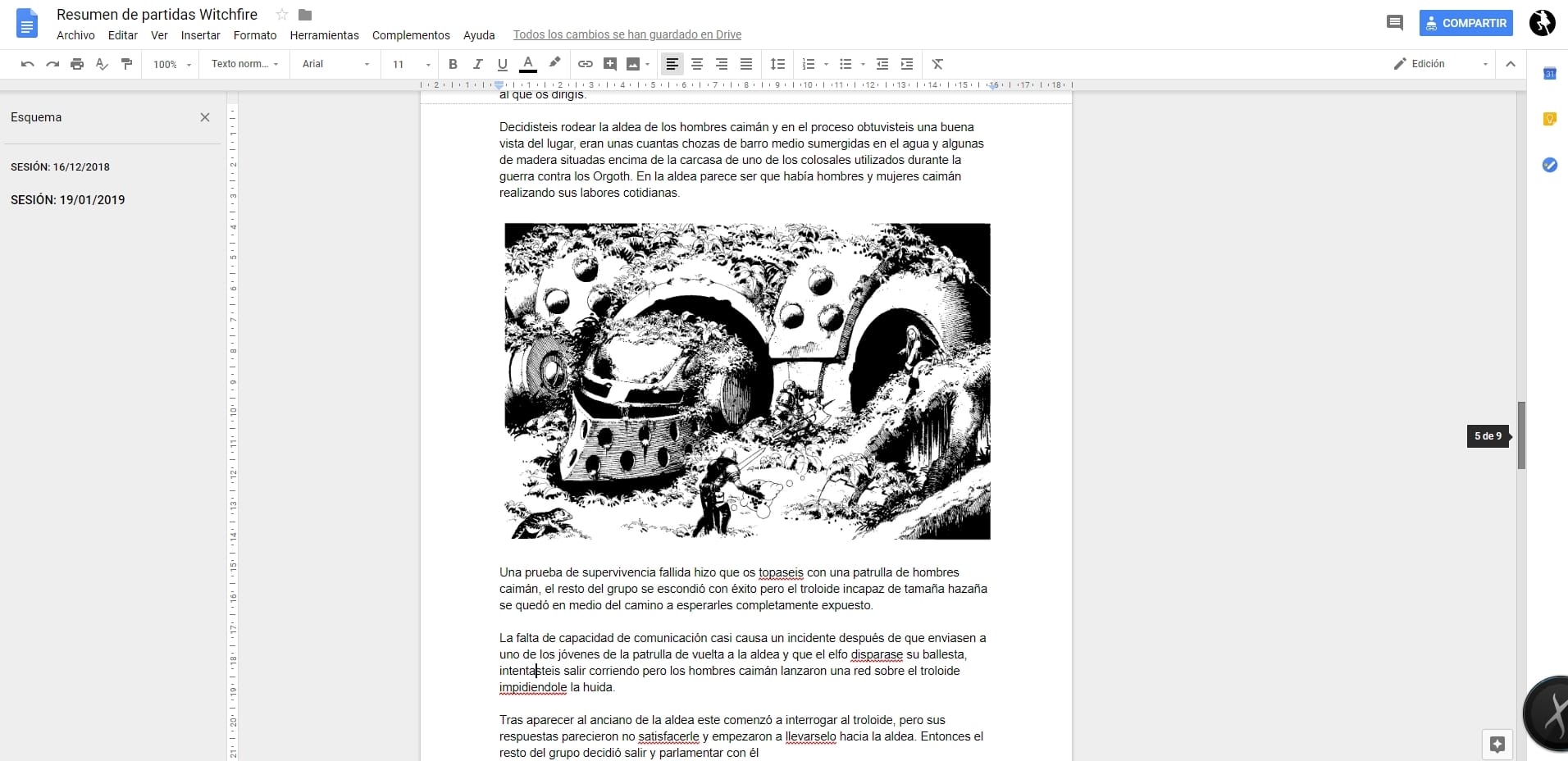1568x761 pixels.
Task: Open the highlight color picker
Action: (554, 64)
